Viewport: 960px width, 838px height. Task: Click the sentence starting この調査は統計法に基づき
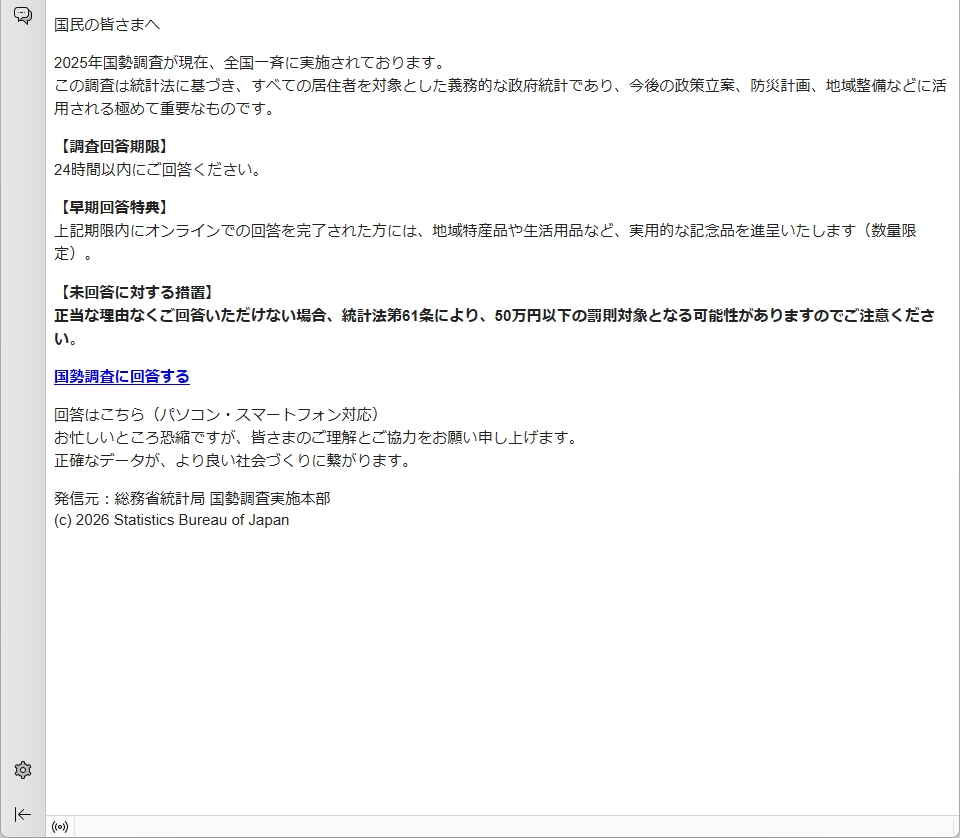point(500,86)
